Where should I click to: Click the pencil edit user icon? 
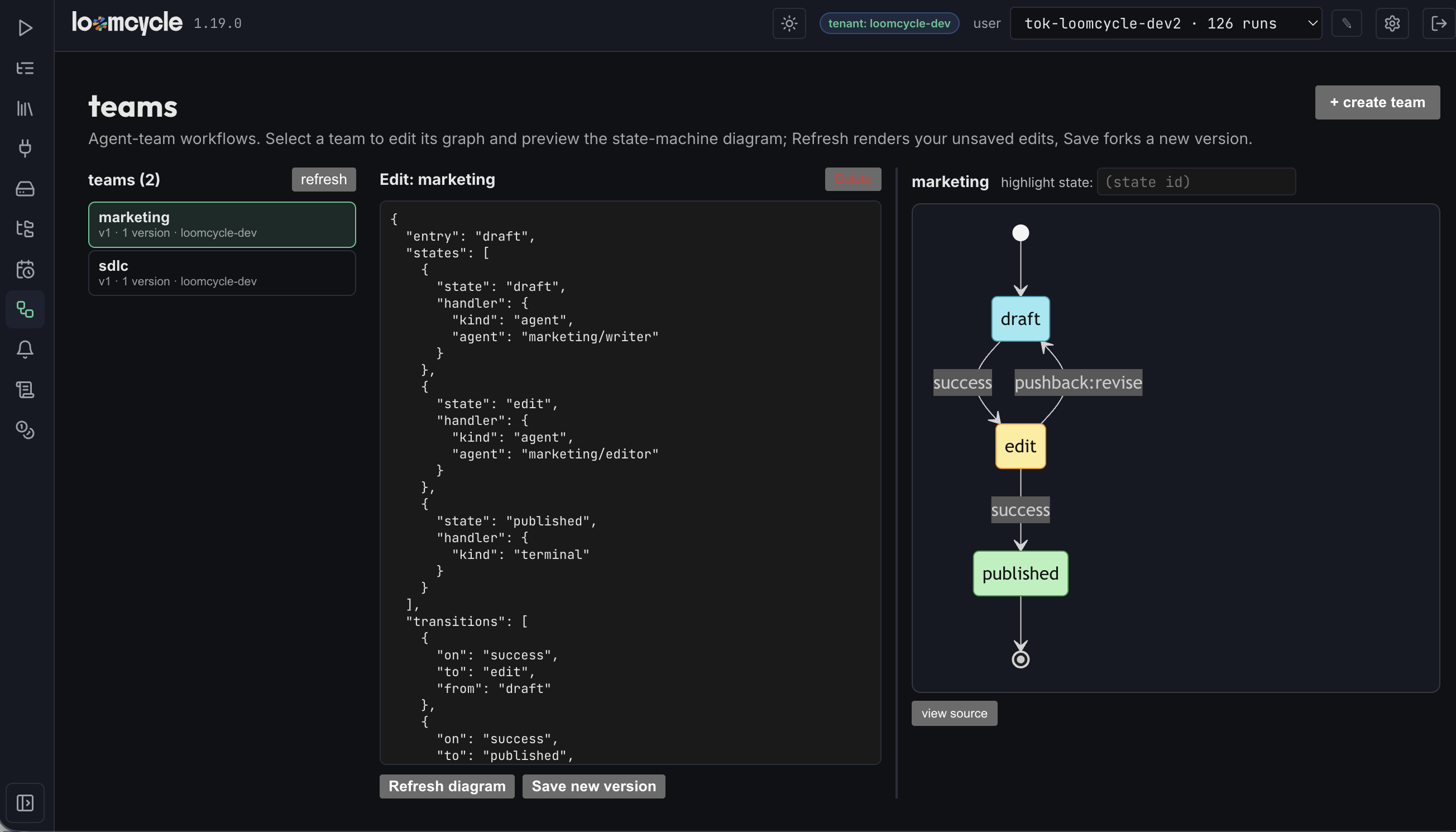[1347, 23]
